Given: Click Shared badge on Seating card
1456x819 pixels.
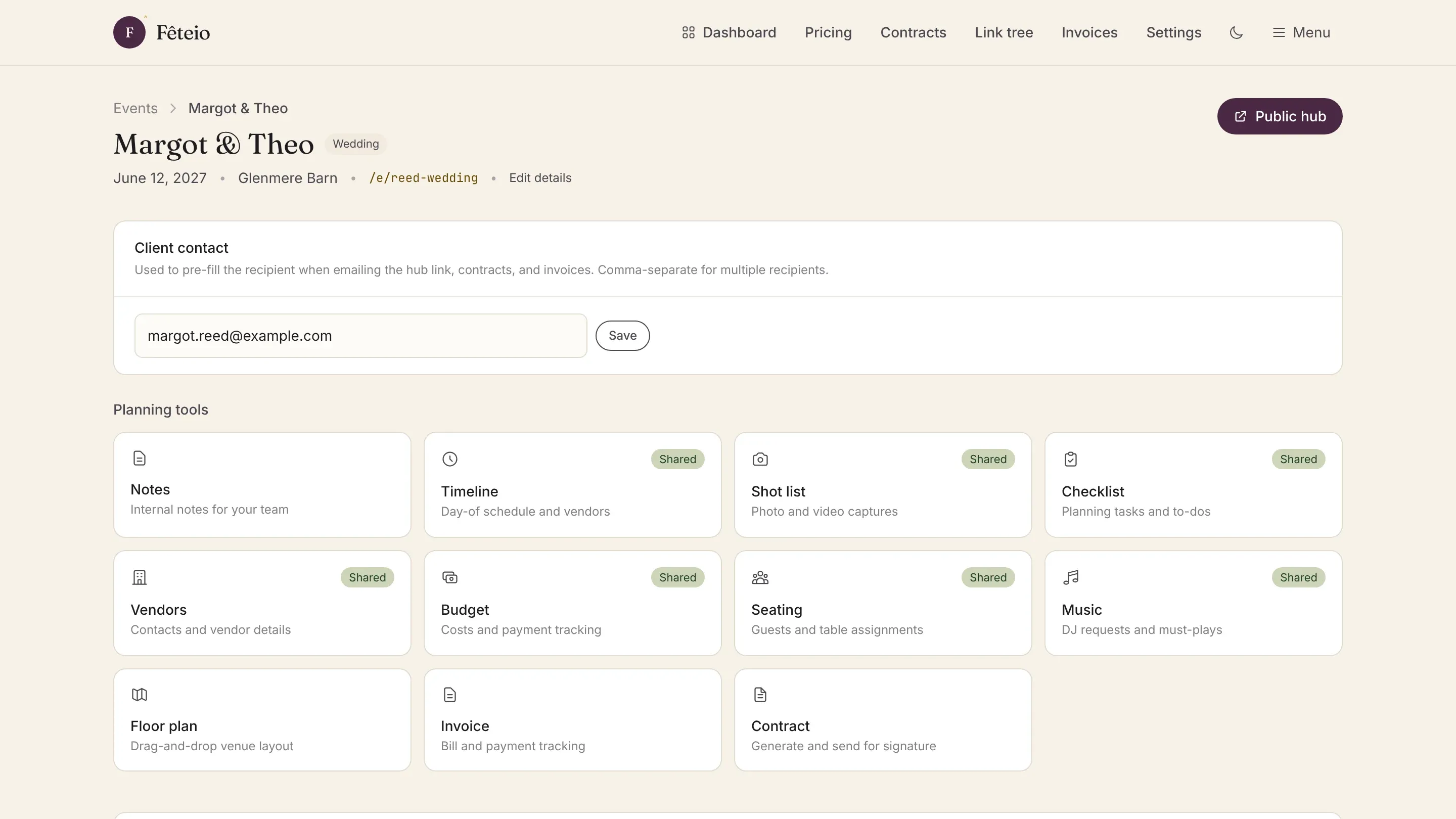Looking at the screenshot, I should pos(987,577).
